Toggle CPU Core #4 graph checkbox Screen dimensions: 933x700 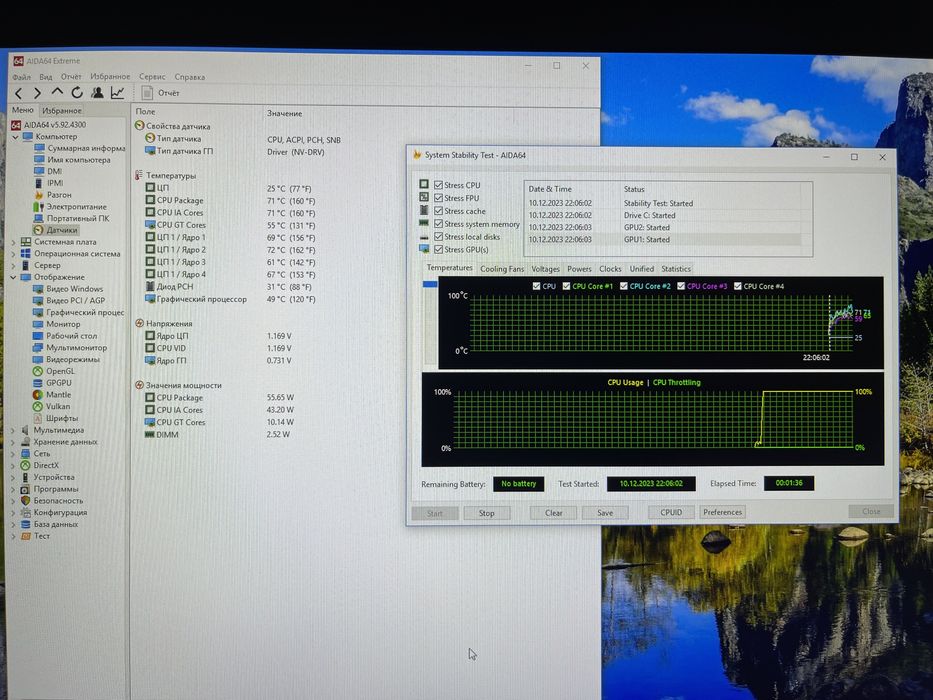click(738, 286)
